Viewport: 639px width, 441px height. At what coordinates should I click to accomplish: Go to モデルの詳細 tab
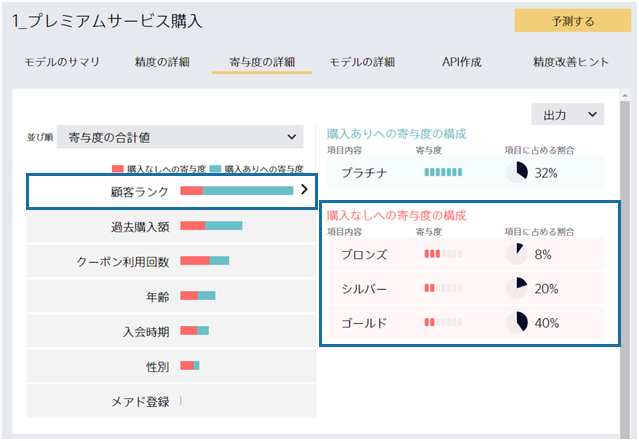click(x=362, y=62)
